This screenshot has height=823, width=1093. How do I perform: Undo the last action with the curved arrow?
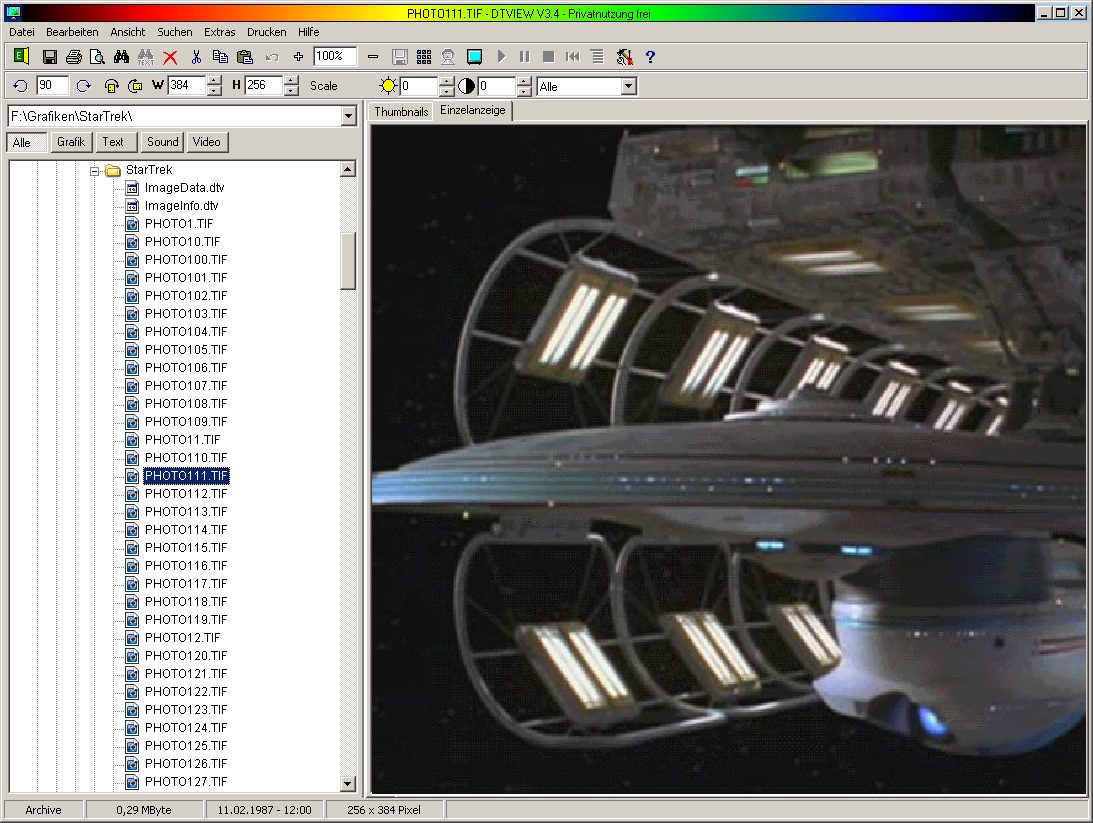(x=272, y=57)
